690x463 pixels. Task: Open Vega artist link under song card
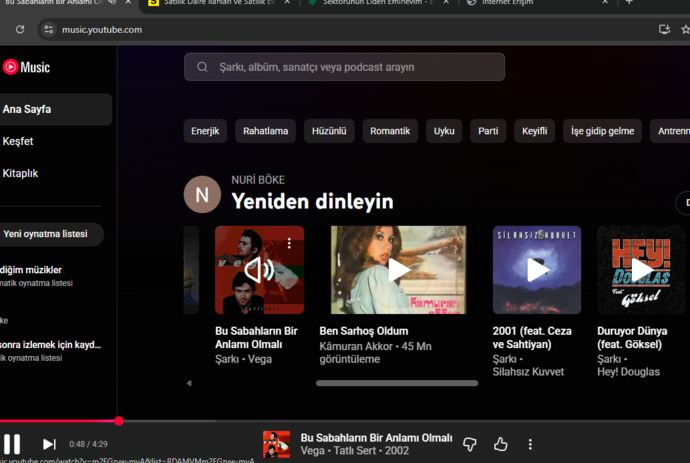pos(260,359)
